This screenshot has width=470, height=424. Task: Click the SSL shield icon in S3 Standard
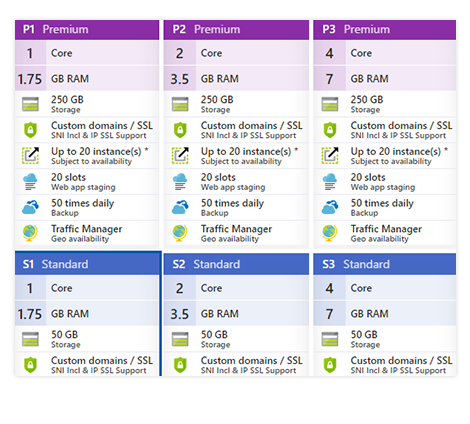[330, 365]
